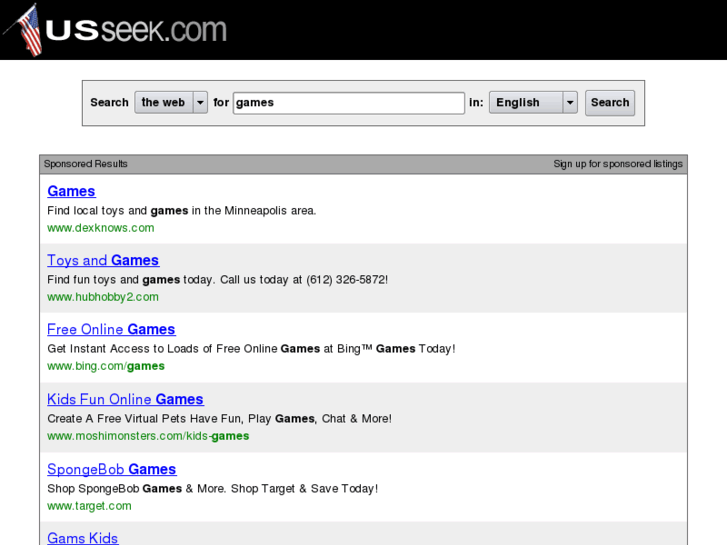
Task: Click description 'Get Instant Access to Loads of Free Online Games'
Action: click(x=251, y=349)
